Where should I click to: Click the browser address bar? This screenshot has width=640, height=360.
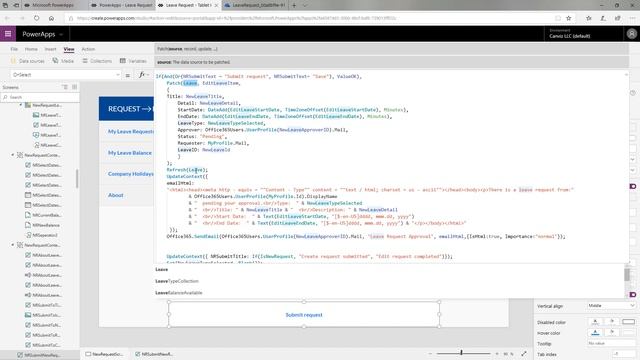coord(310,18)
